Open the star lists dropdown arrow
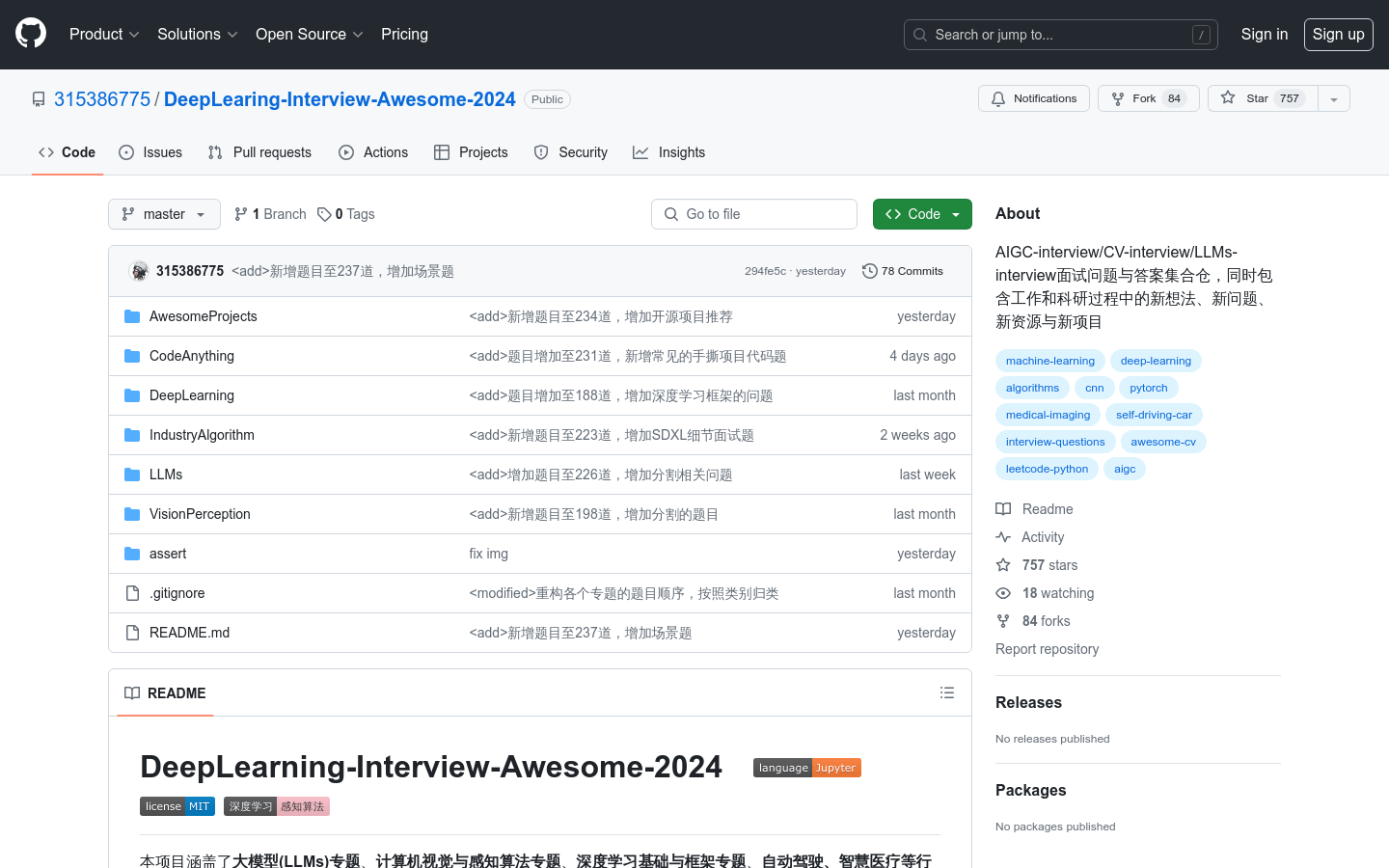1389x868 pixels. tap(1334, 98)
